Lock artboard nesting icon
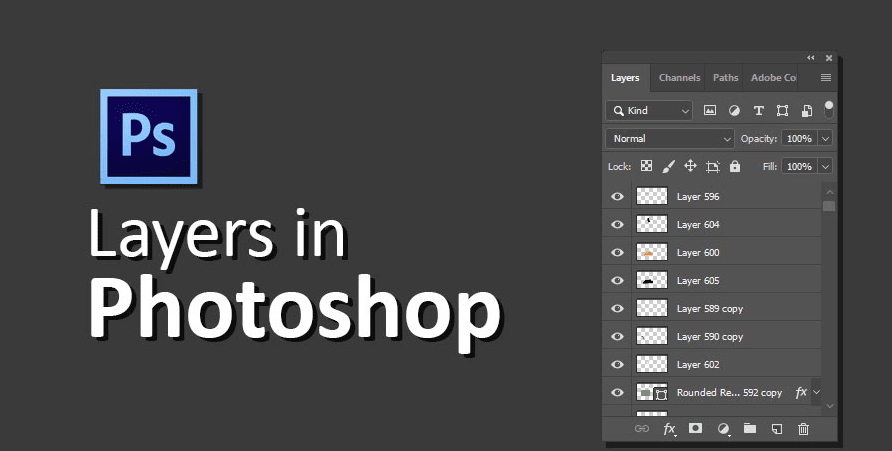This screenshot has height=451, width=892. pos(712,166)
